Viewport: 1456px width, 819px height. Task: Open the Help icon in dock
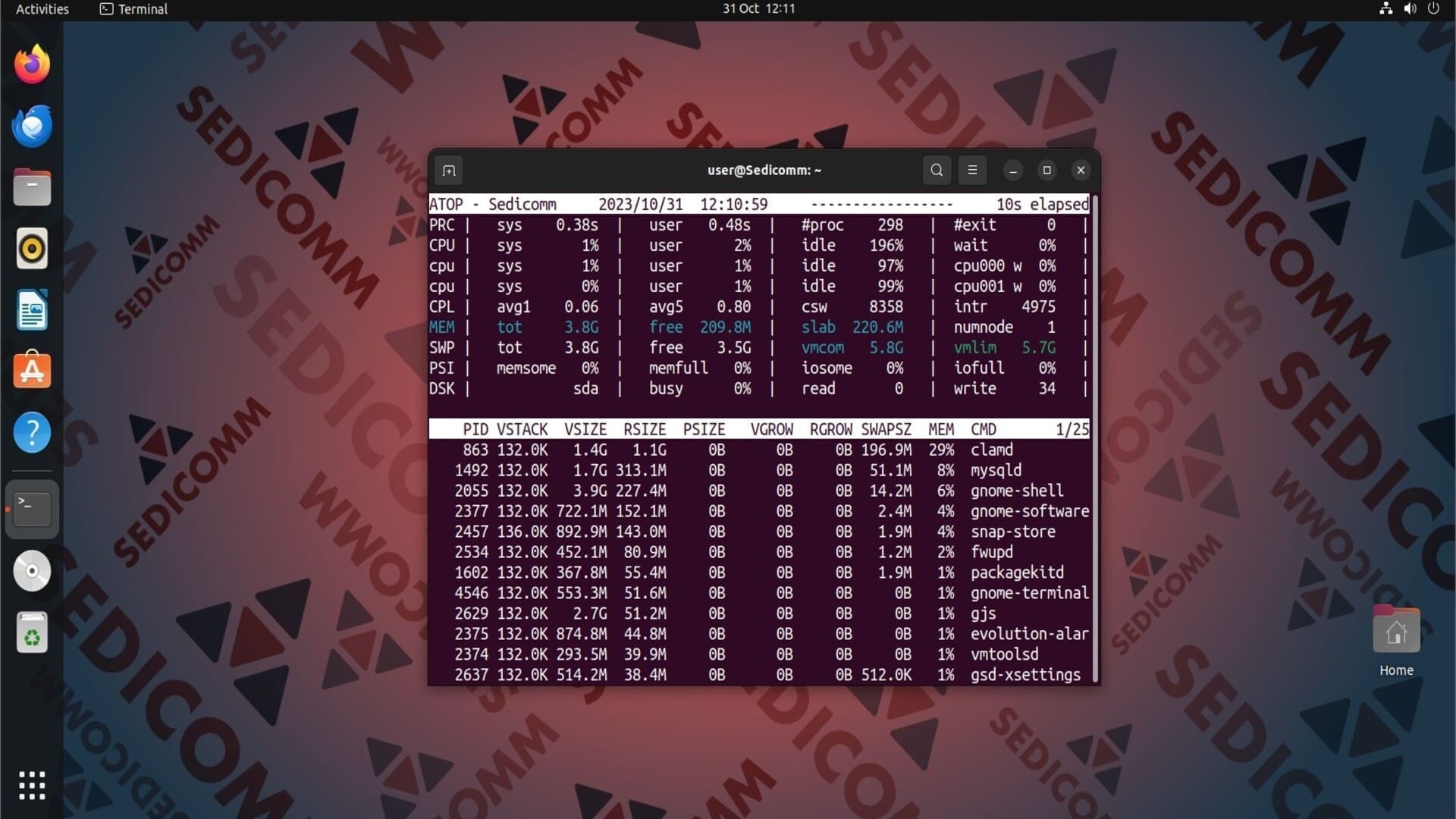point(32,432)
